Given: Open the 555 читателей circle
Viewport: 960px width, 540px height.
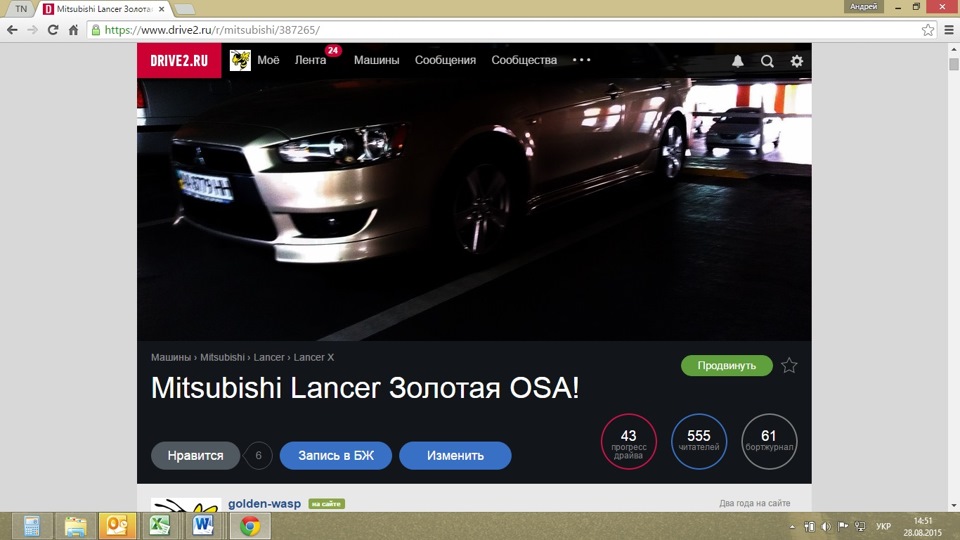Looking at the screenshot, I should click(699, 441).
